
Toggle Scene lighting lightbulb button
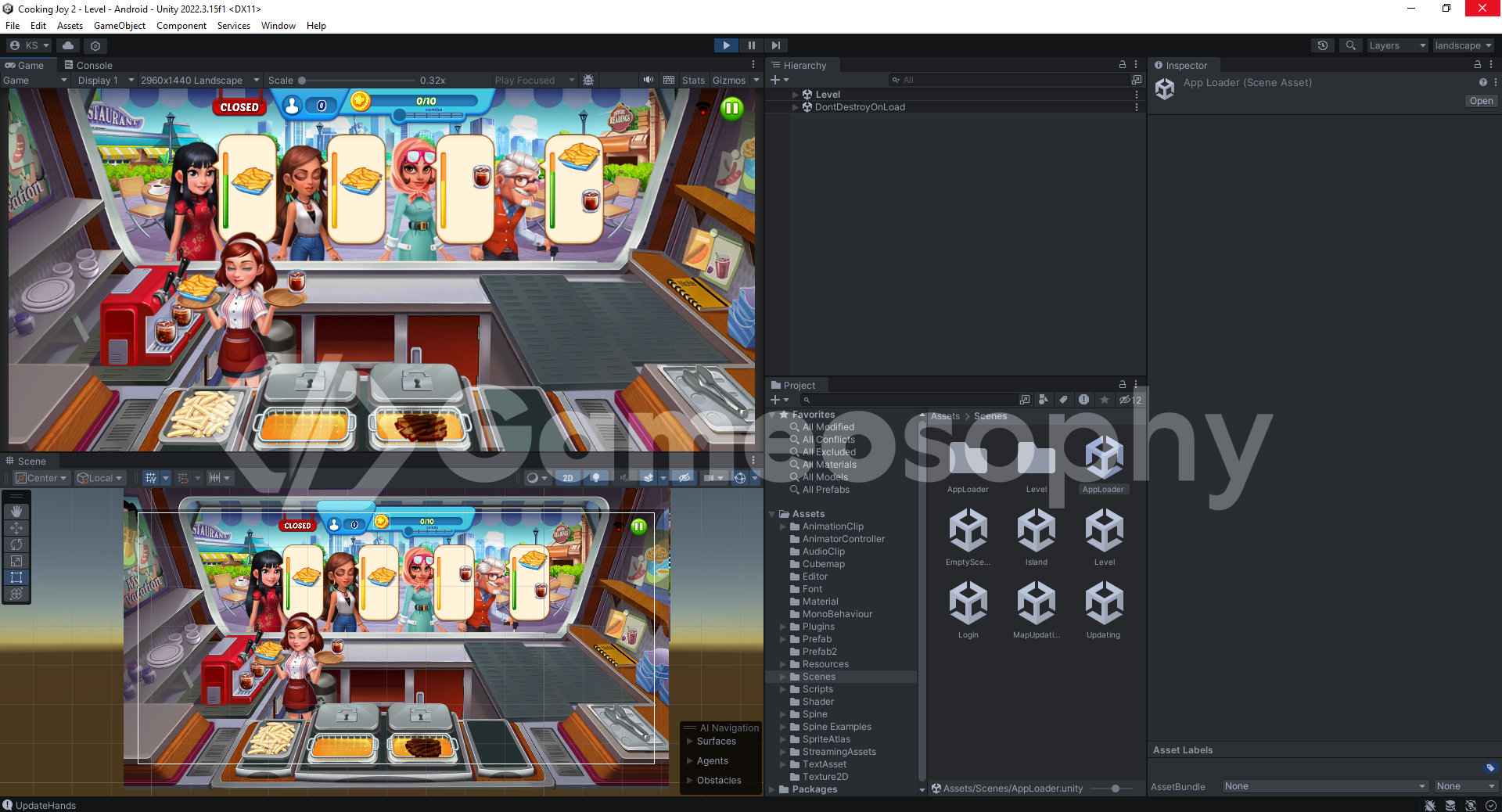pyautogui.click(x=596, y=478)
